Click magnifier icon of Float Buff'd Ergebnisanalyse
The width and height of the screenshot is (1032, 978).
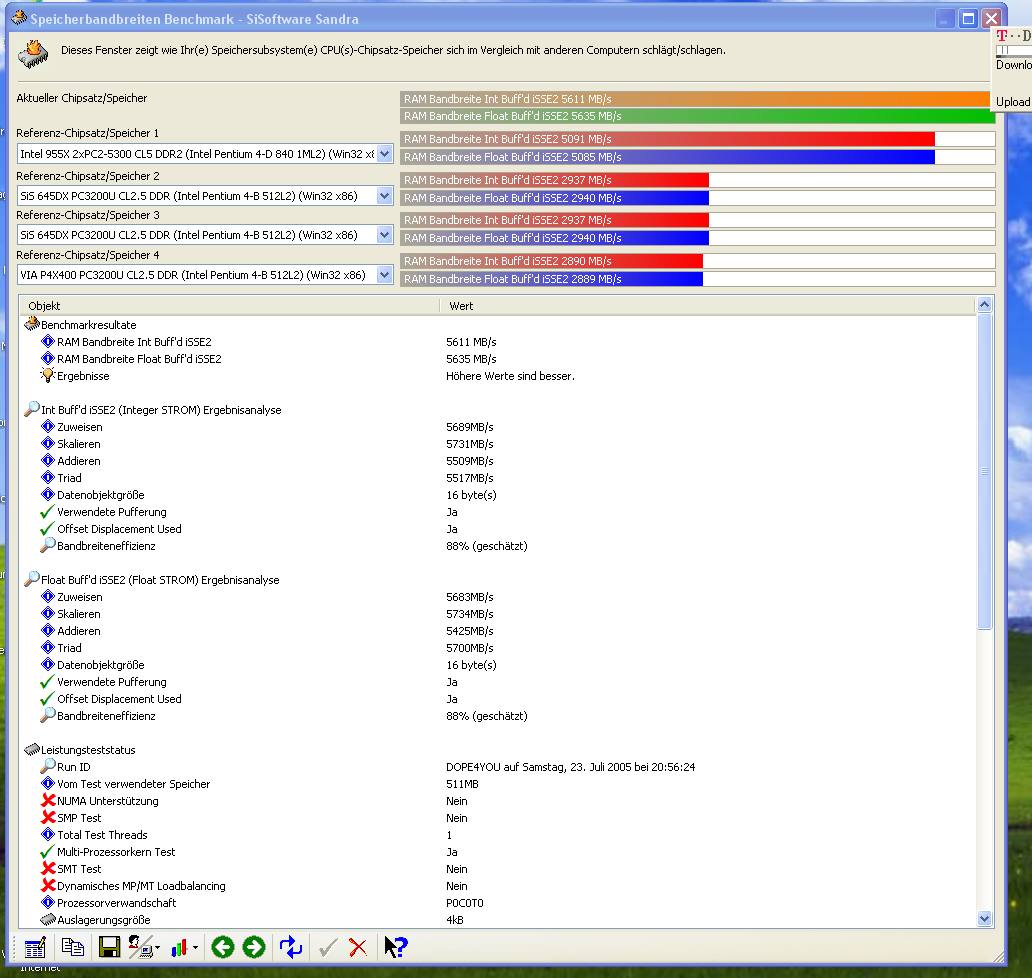(32, 579)
